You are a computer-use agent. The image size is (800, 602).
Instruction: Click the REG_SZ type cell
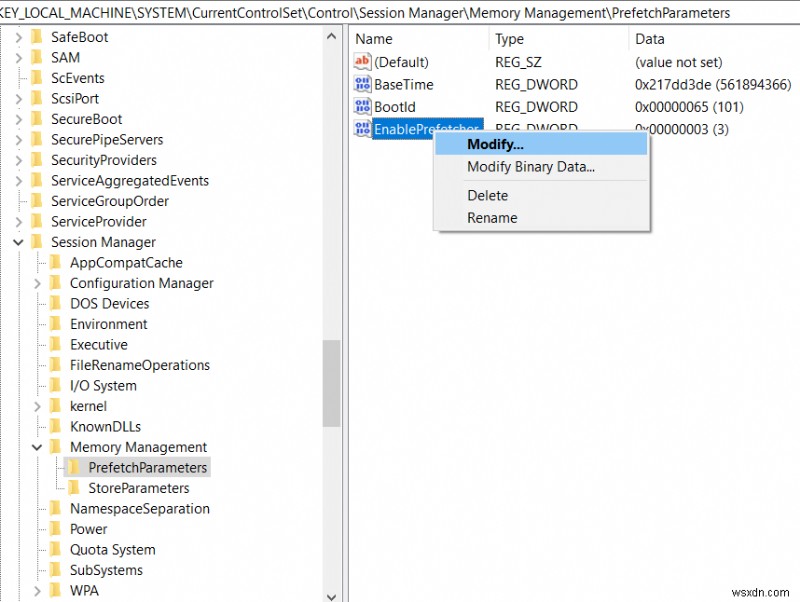click(518, 62)
